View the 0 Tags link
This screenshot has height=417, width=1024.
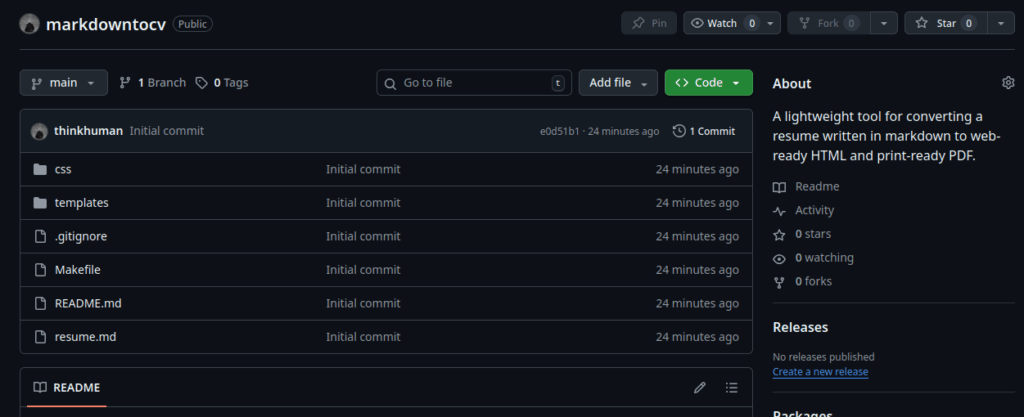[222, 83]
